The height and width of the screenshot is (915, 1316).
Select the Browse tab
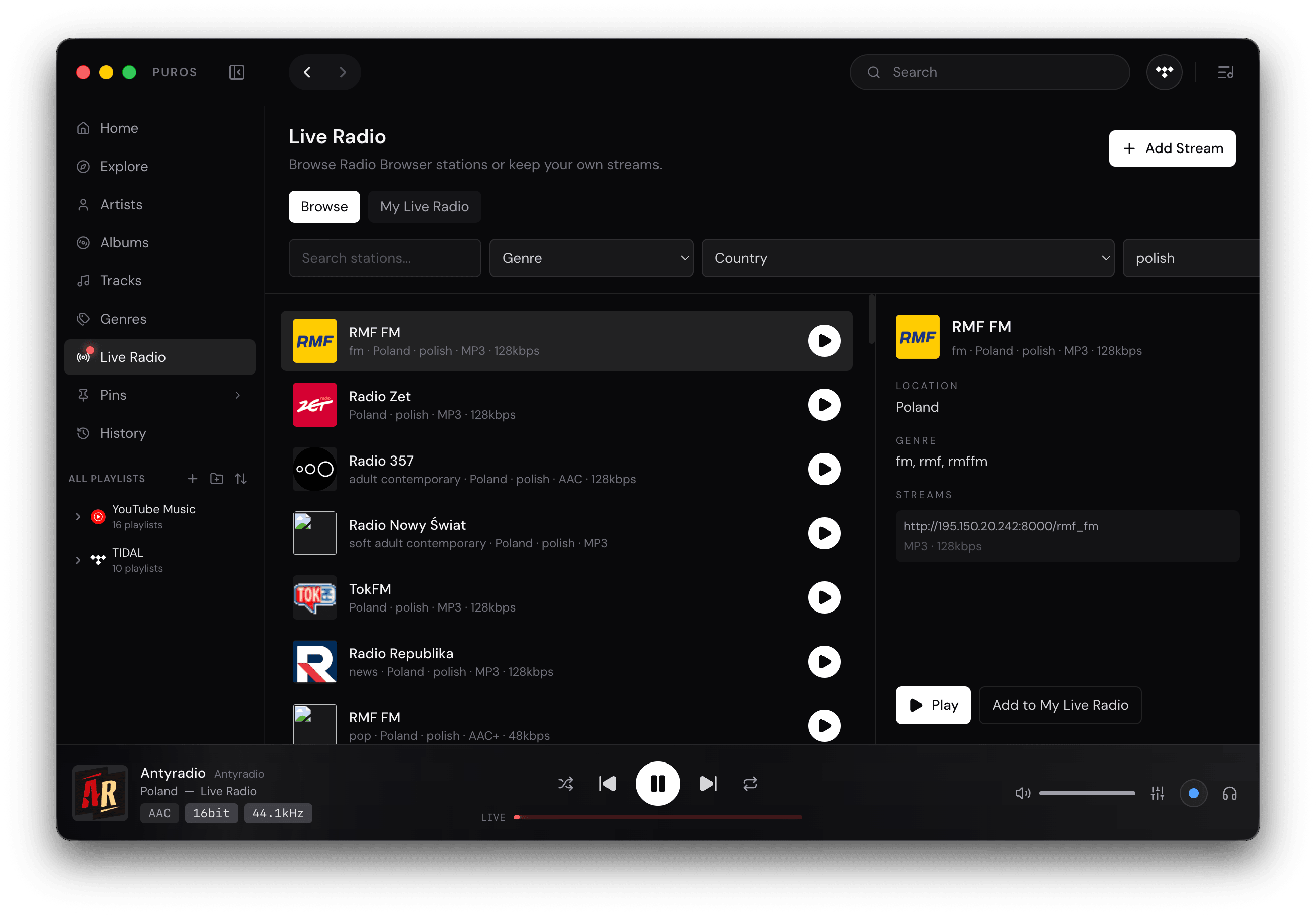(324, 206)
